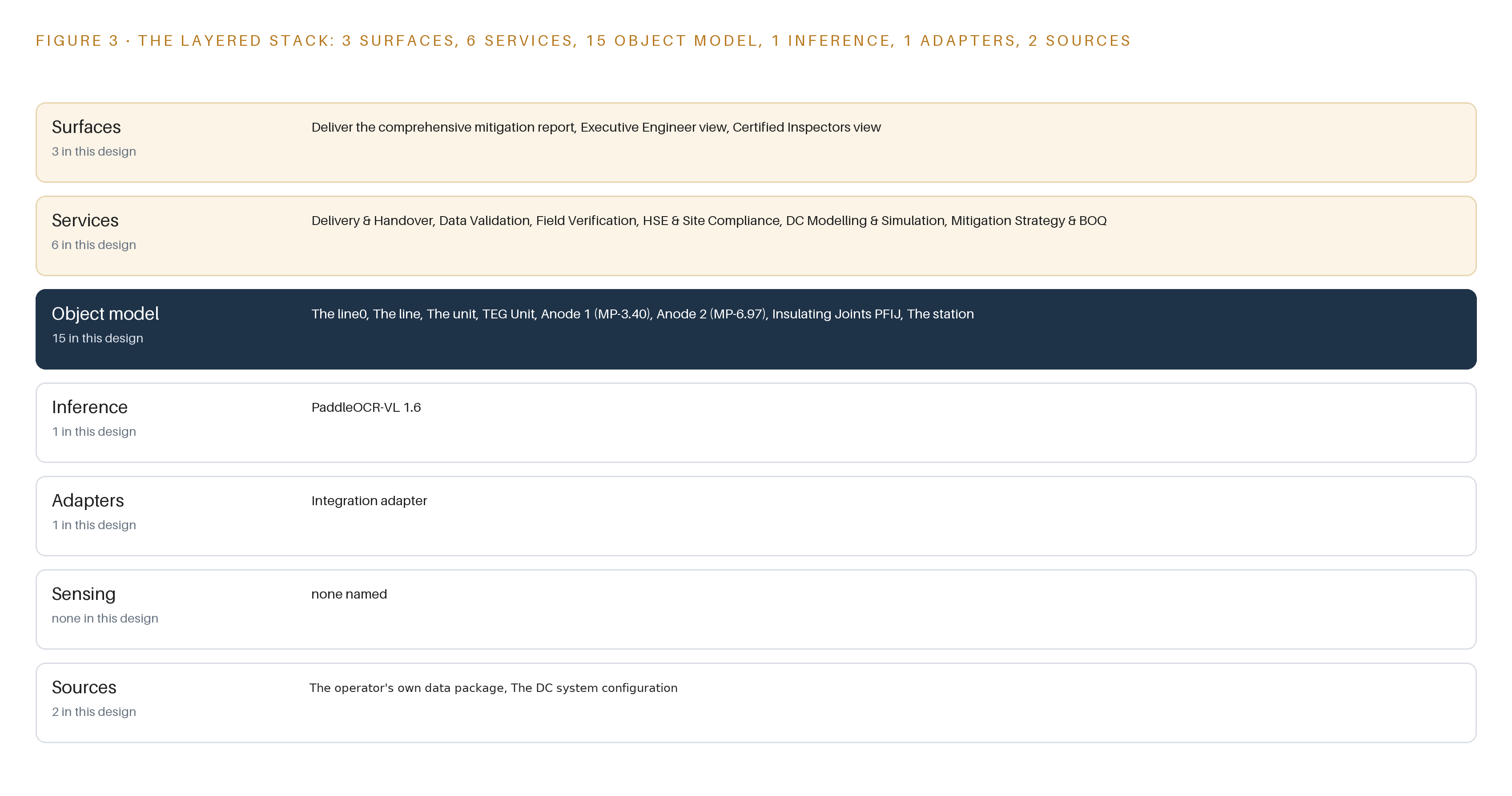
Task: Click the Figure 3 layered stack title
Action: pyautogui.click(x=583, y=40)
